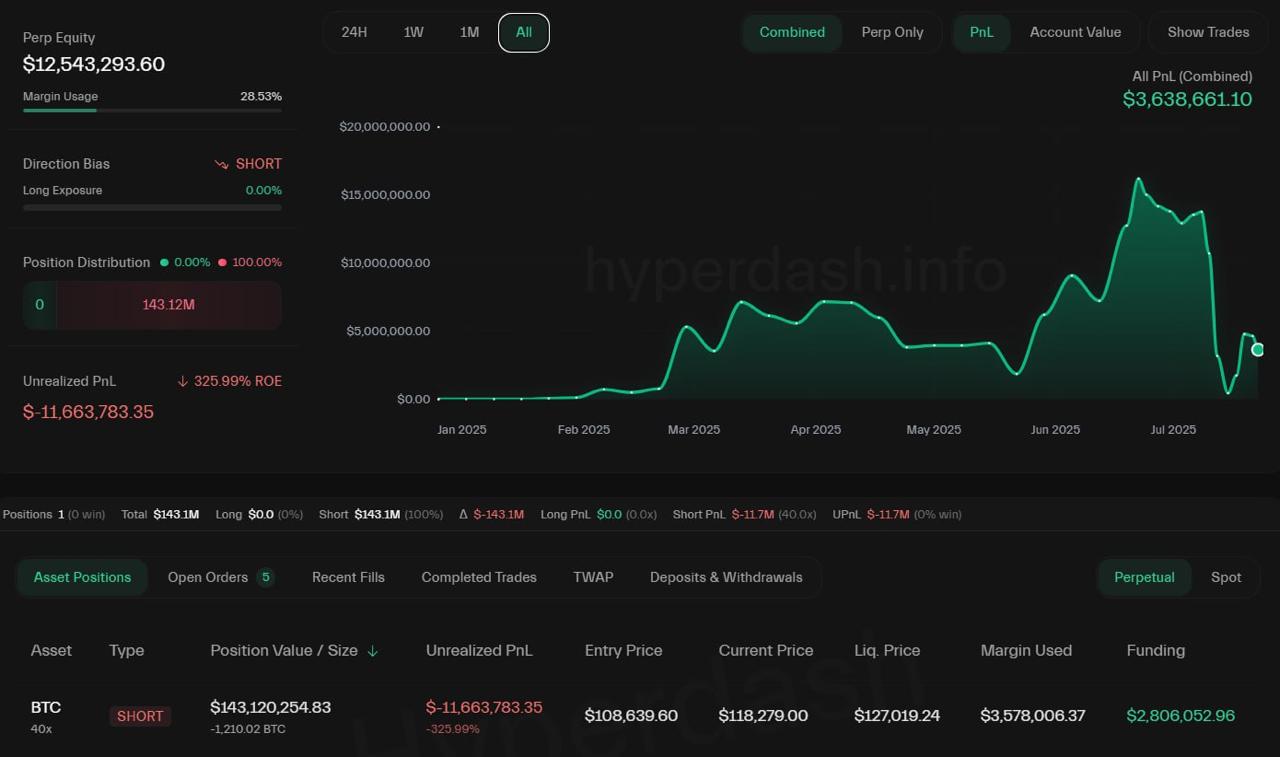Click the Positions 1 (0 win) stat
Screen dimensions: 1280x757
53,514
